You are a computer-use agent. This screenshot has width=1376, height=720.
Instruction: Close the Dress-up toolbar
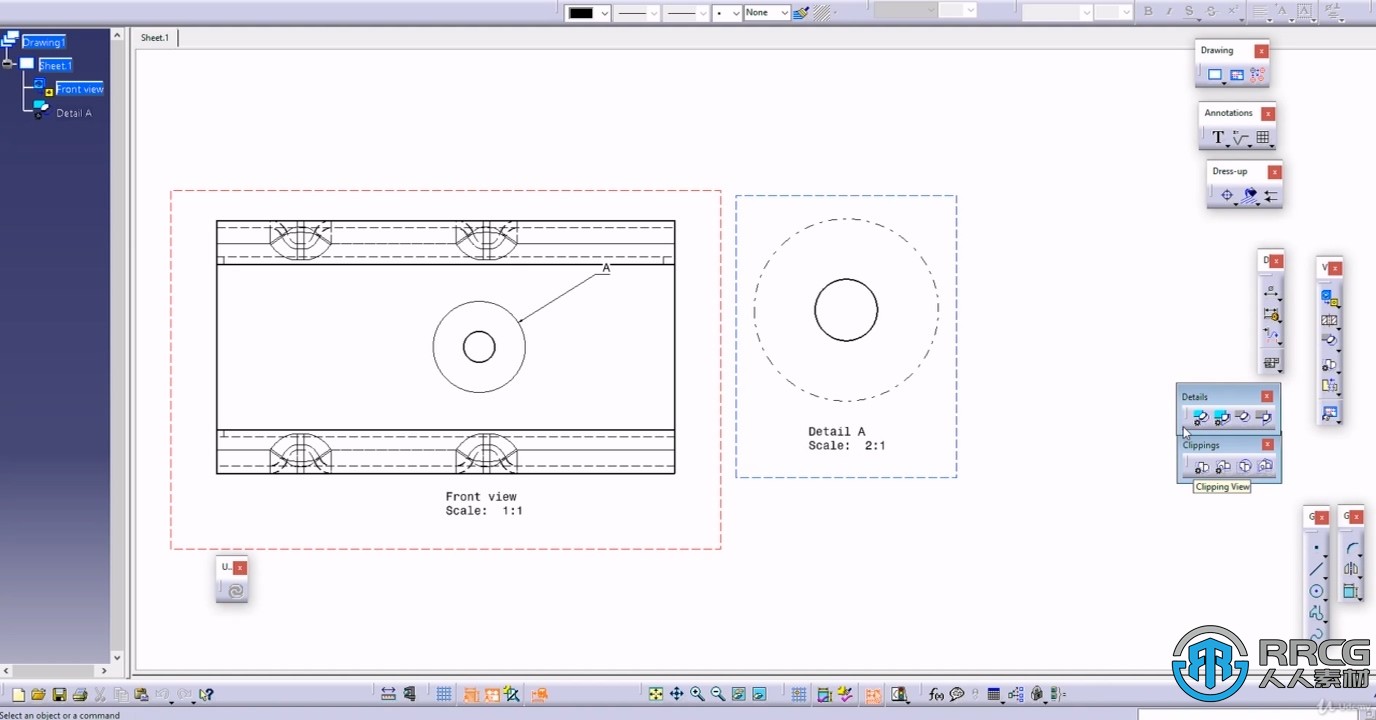tap(1274, 172)
